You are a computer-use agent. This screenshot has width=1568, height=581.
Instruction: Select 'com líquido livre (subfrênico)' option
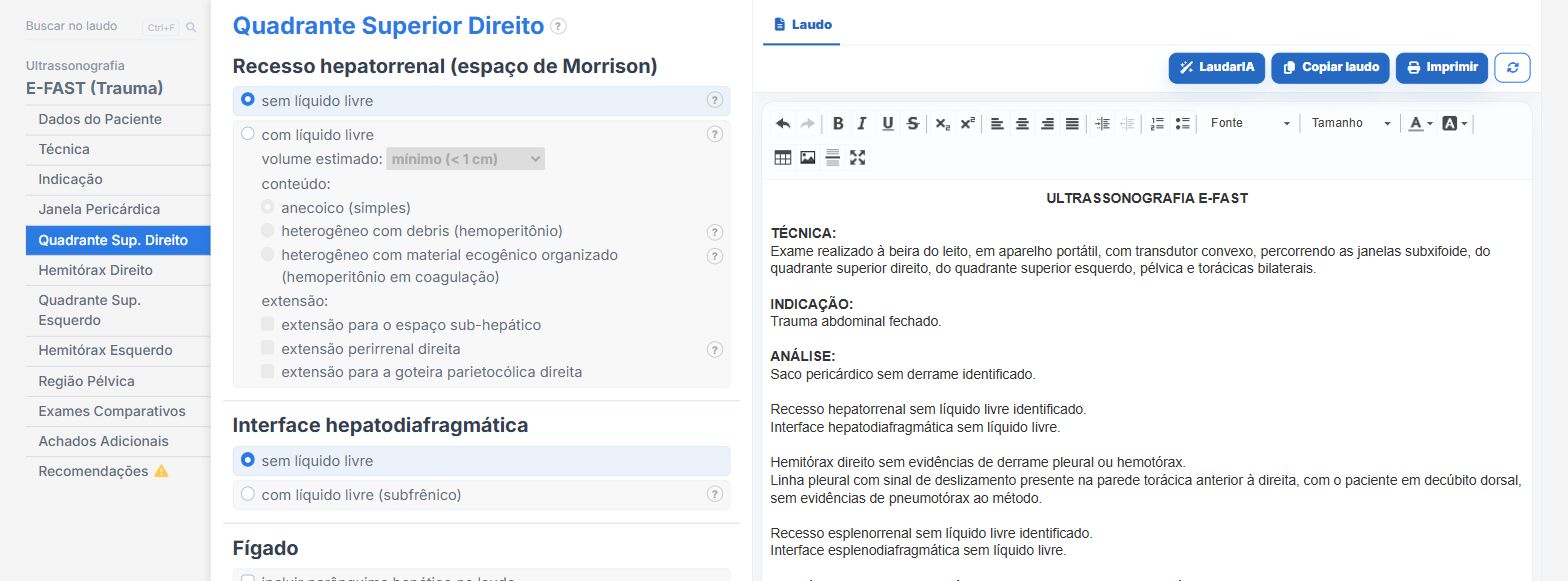coord(248,494)
